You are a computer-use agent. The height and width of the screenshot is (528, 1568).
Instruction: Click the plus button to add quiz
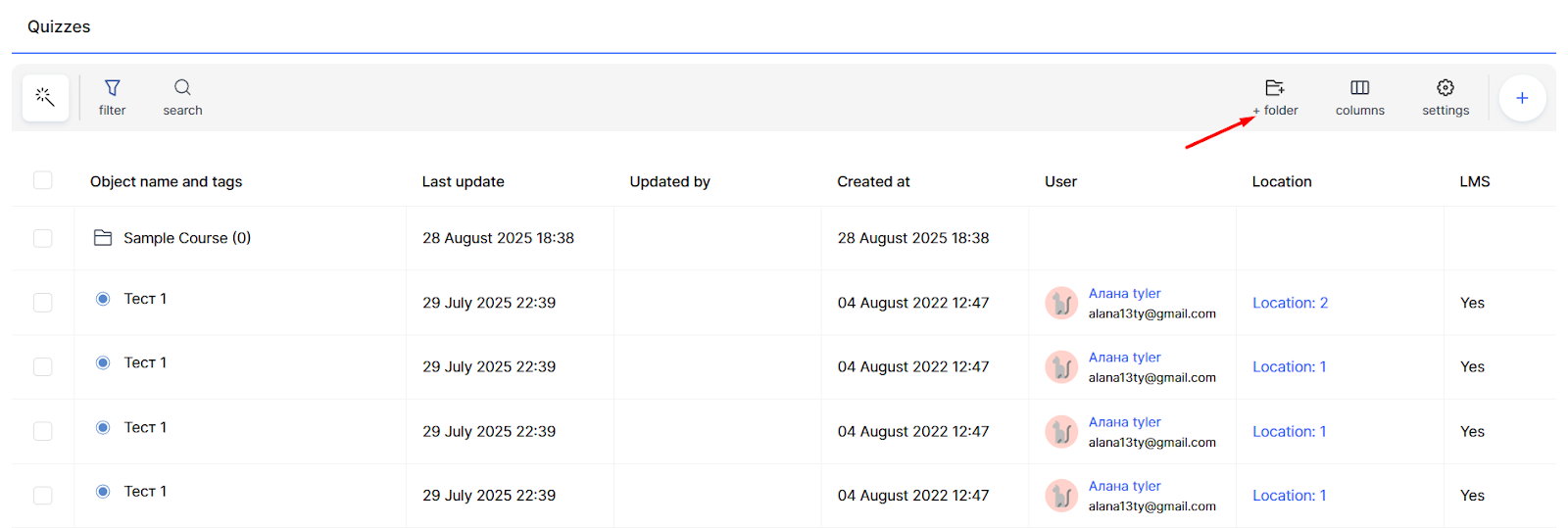(x=1522, y=98)
